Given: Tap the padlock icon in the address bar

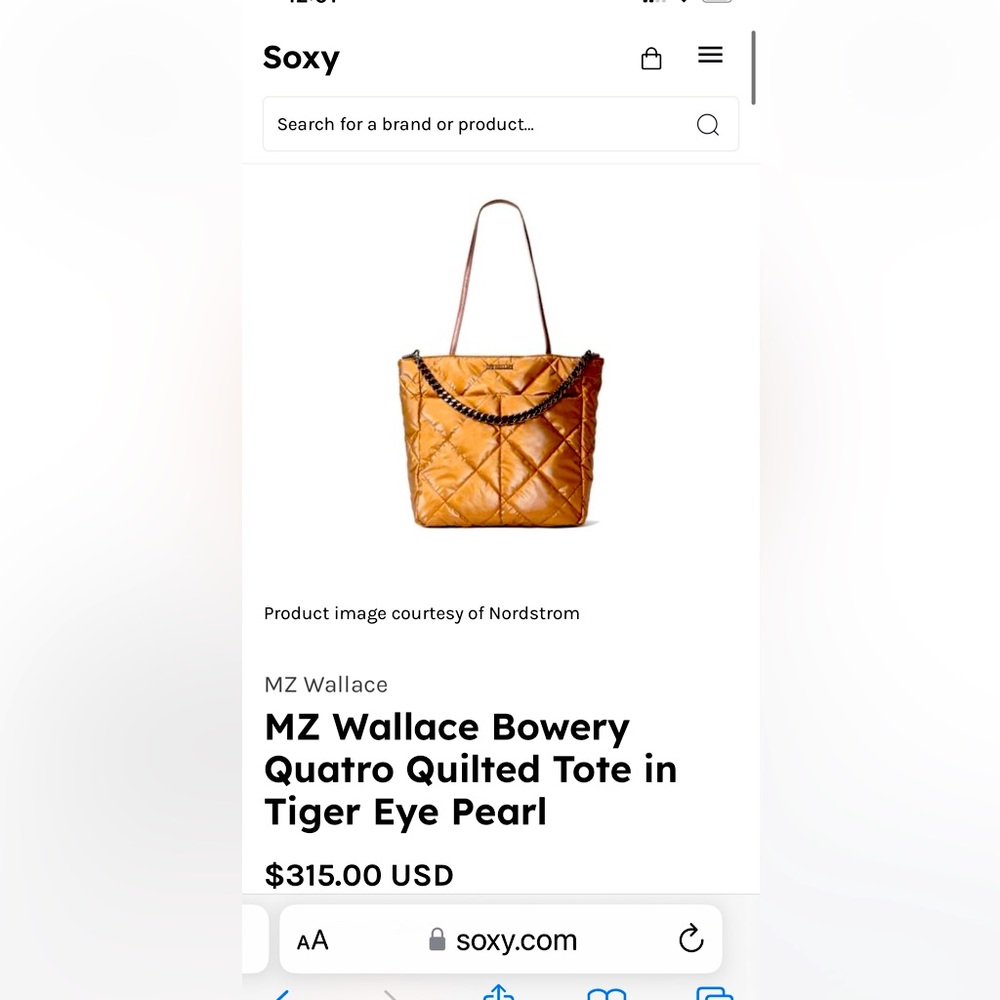Looking at the screenshot, I should pos(437,939).
